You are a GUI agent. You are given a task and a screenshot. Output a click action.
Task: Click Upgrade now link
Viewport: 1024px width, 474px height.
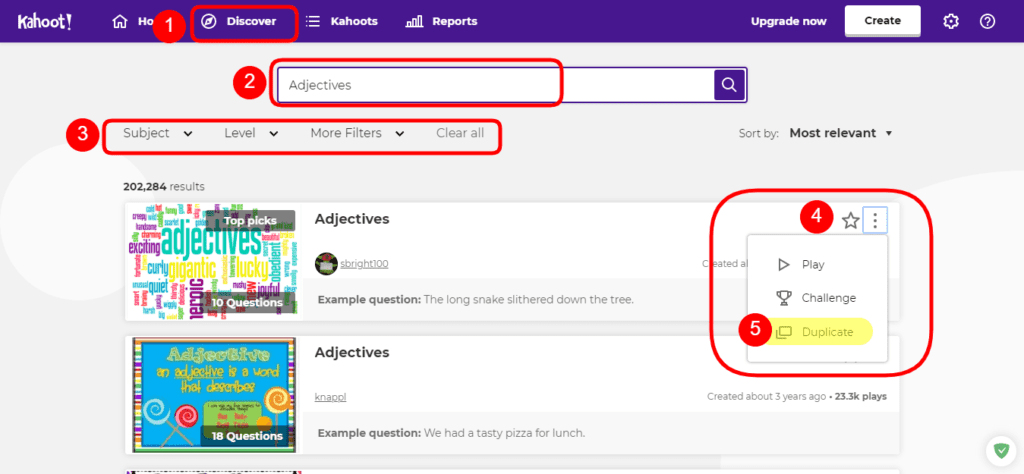point(788,22)
